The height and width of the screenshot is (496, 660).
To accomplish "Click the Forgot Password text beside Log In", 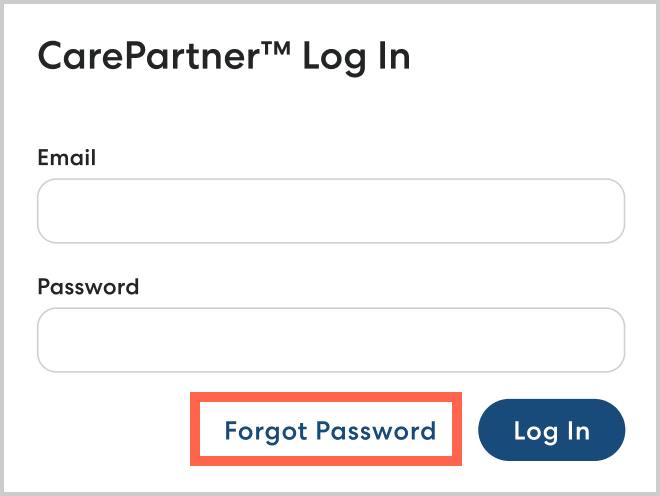I will [330, 431].
